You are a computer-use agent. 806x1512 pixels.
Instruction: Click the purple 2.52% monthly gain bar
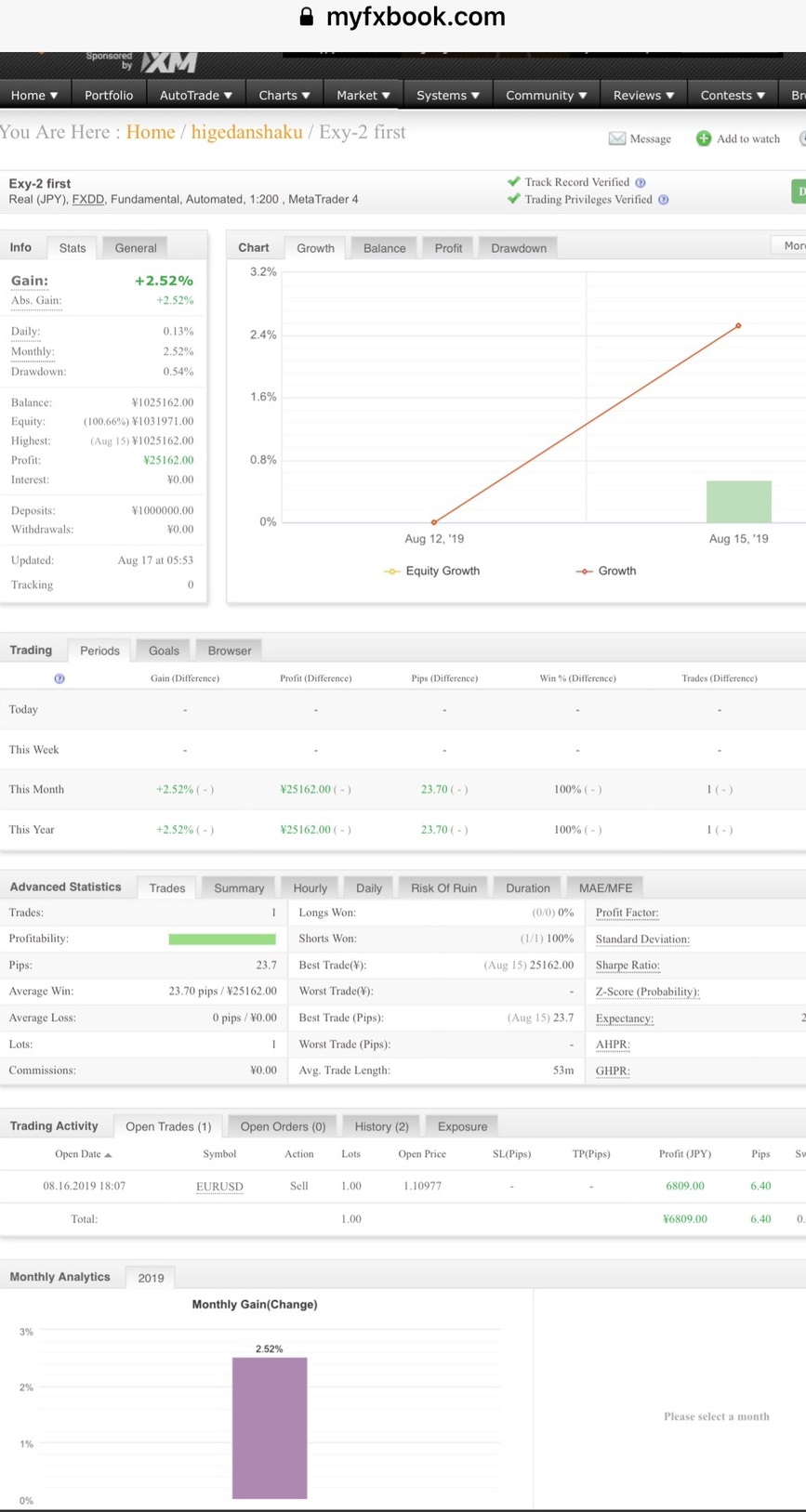tap(270, 1427)
